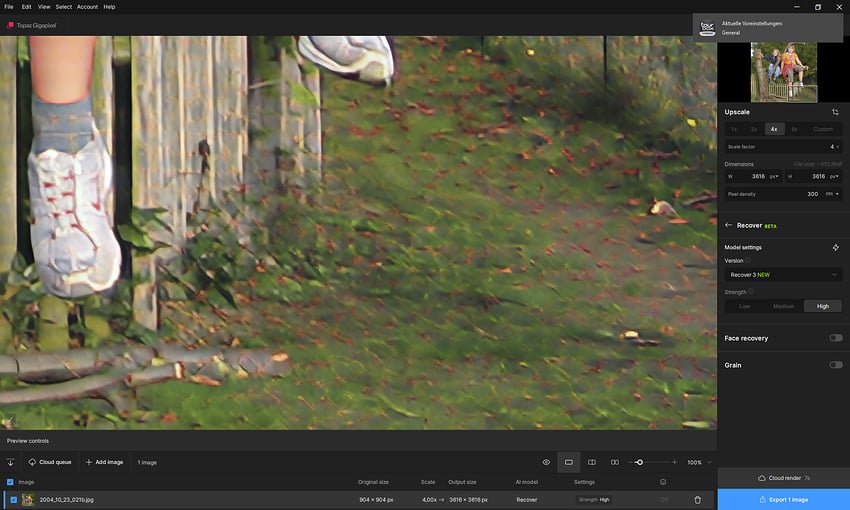Select side-by-side view layout icon

pos(615,462)
